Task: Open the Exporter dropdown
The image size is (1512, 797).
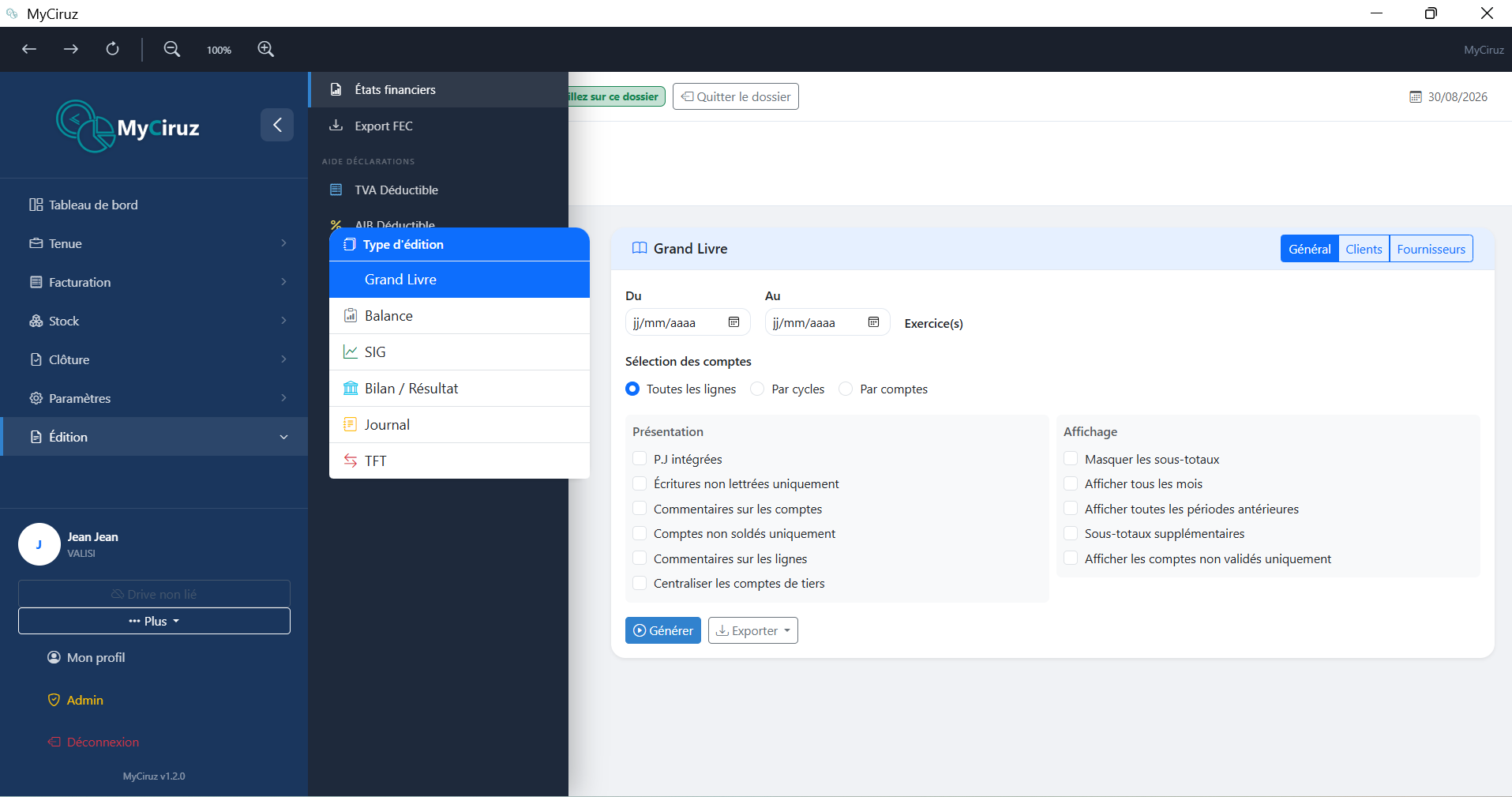Action: [x=753, y=630]
